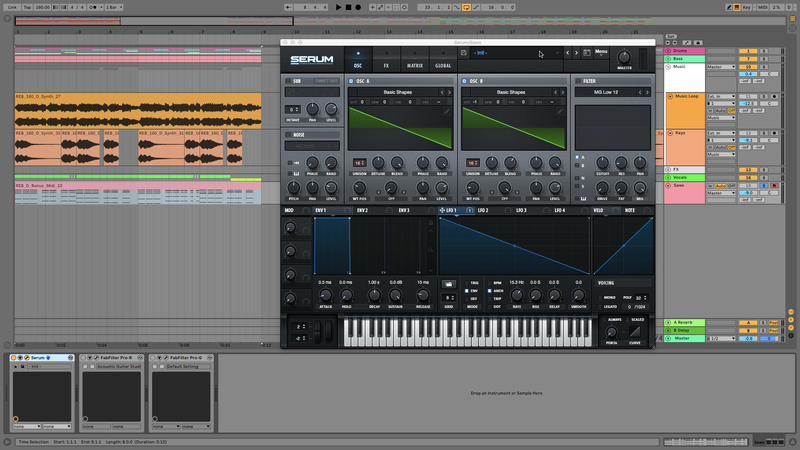This screenshot has height=450, width=800.
Task: Click the Link button in Ableton toolbar
Action: click(12, 7)
